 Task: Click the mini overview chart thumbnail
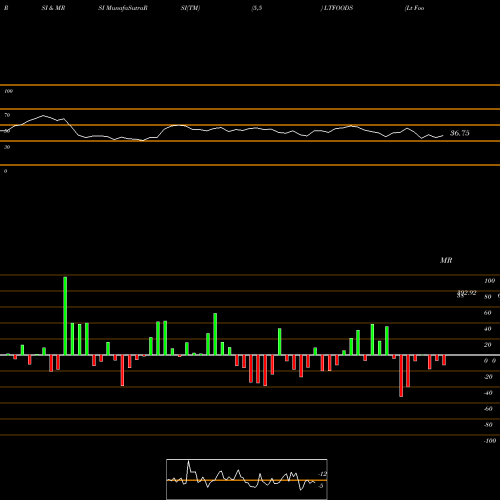(247, 479)
